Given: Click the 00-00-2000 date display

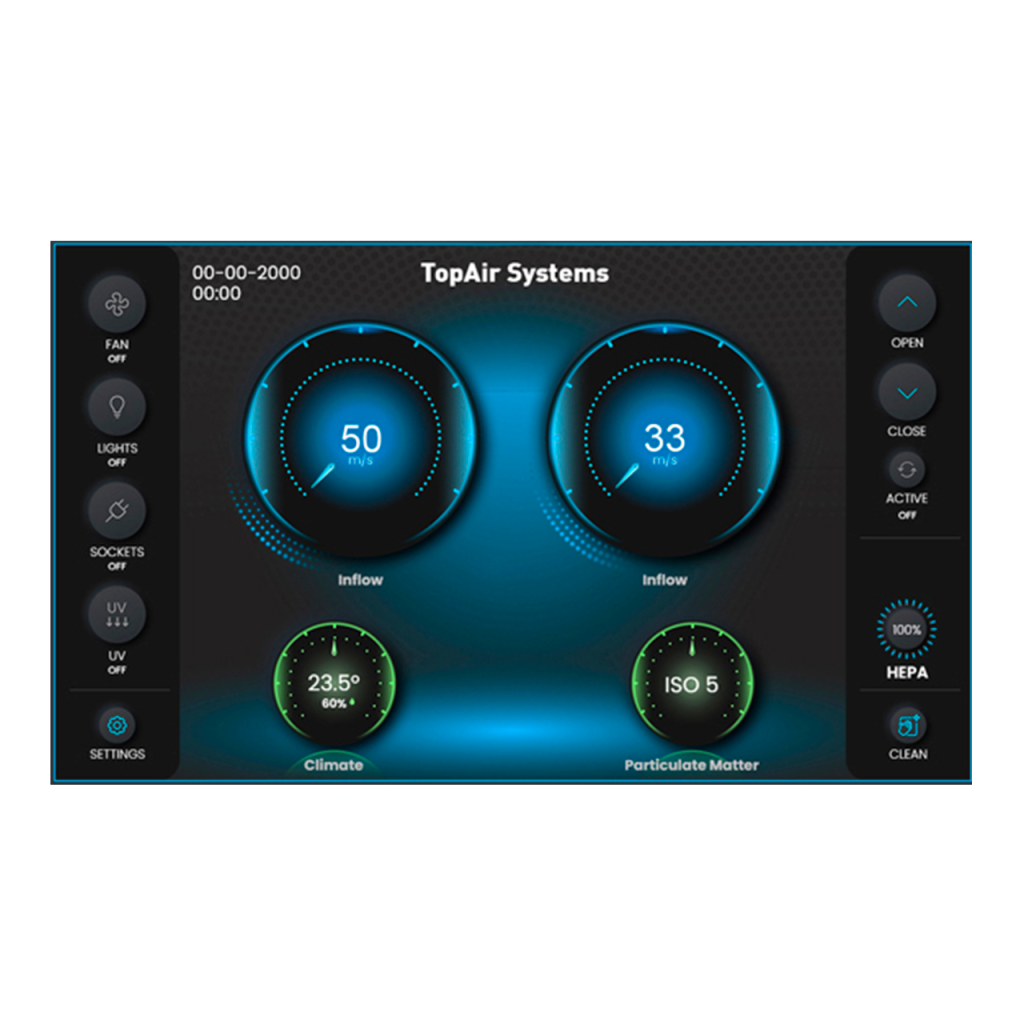Looking at the screenshot, I should pyautogui.click(x=246, y=273).
